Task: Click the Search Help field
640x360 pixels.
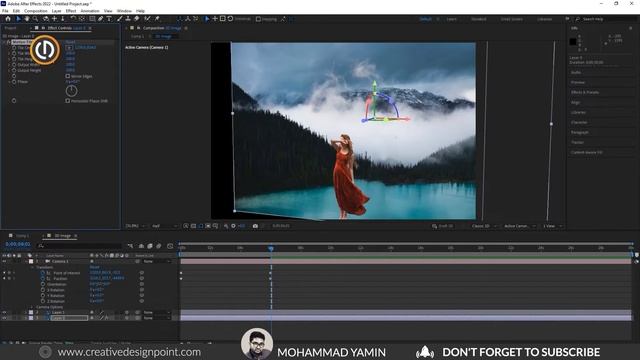Action: click(x=606, y=19)
